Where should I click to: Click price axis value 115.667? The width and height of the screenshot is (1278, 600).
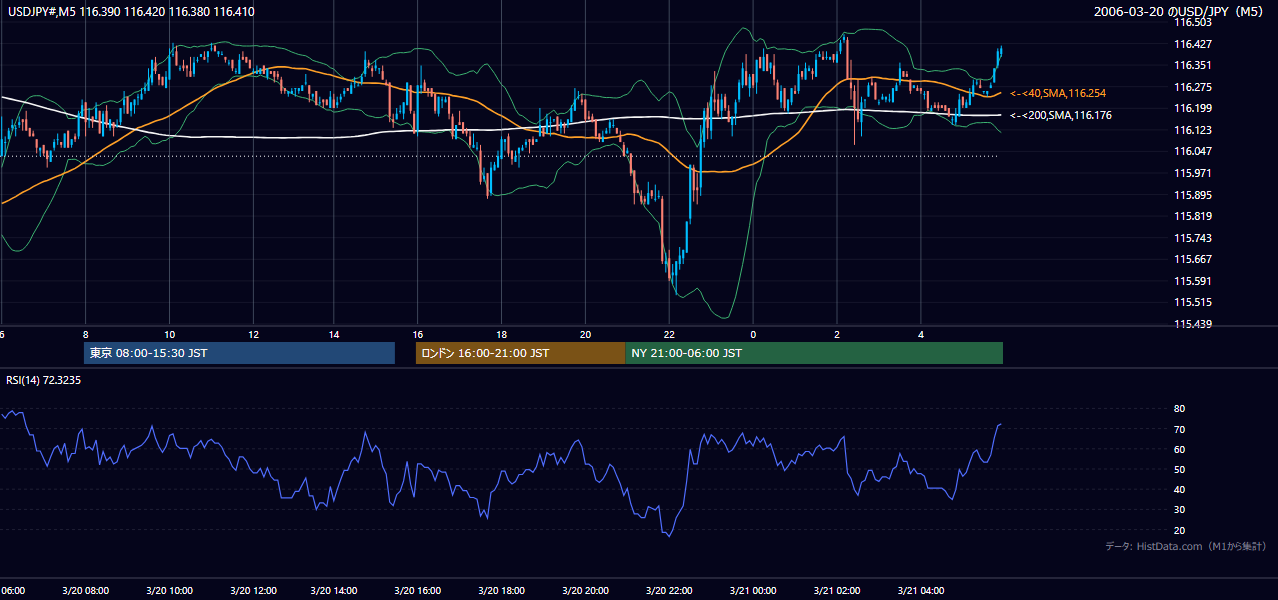tap(1192, 259)
